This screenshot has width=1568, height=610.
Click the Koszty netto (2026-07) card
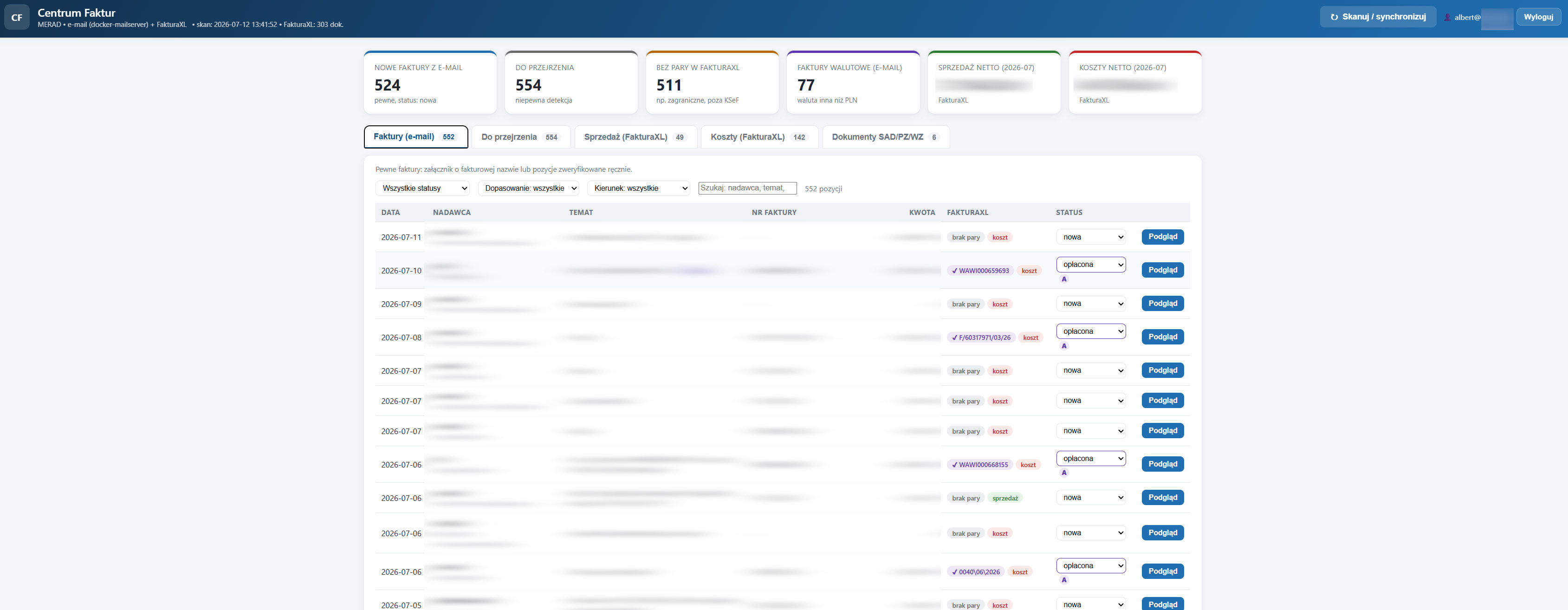[1135, 83]
